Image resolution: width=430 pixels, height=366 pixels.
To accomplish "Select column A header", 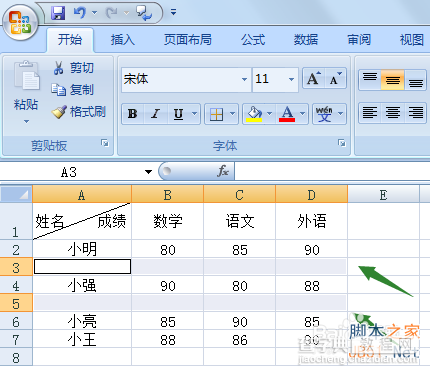I will click(82, 195).
